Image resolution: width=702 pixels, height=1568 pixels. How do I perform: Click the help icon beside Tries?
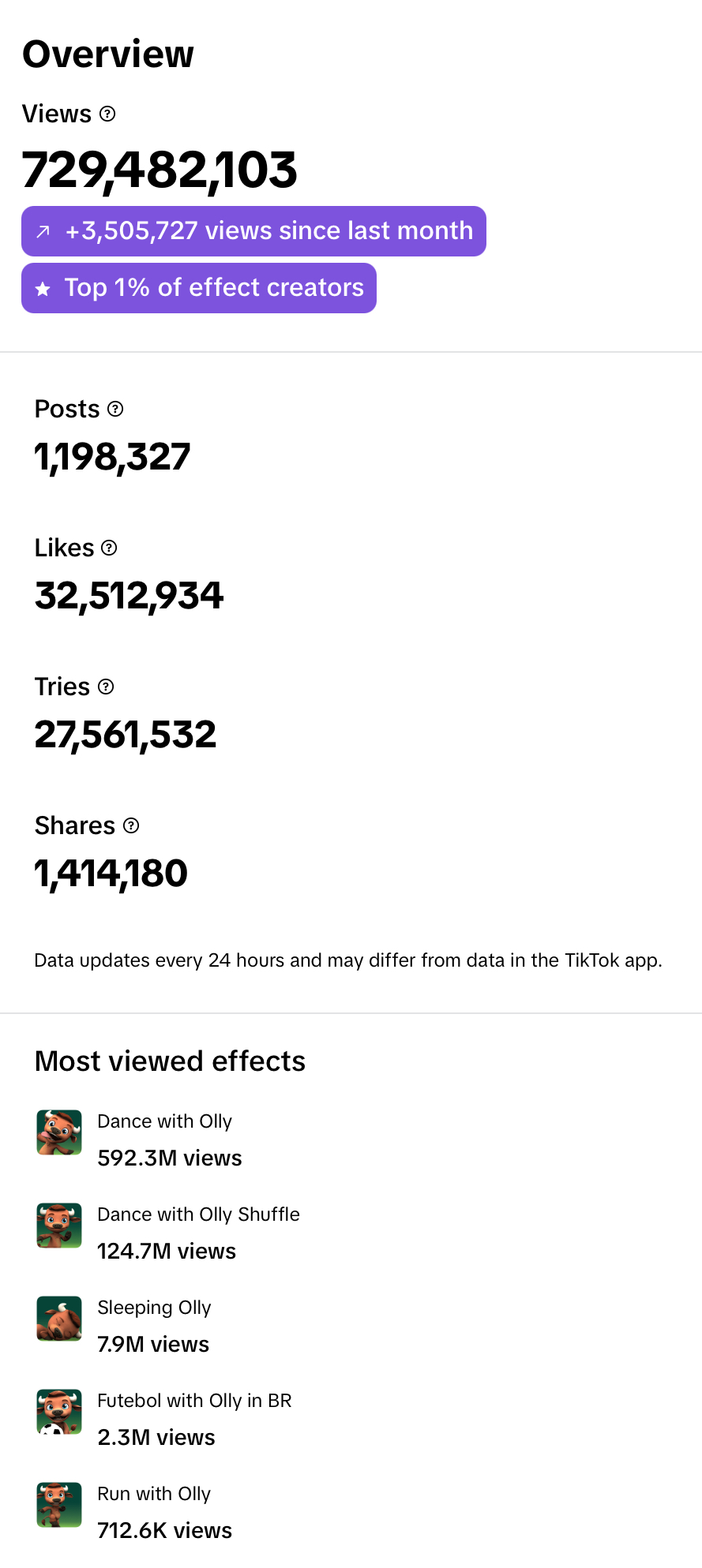point(106,687)
